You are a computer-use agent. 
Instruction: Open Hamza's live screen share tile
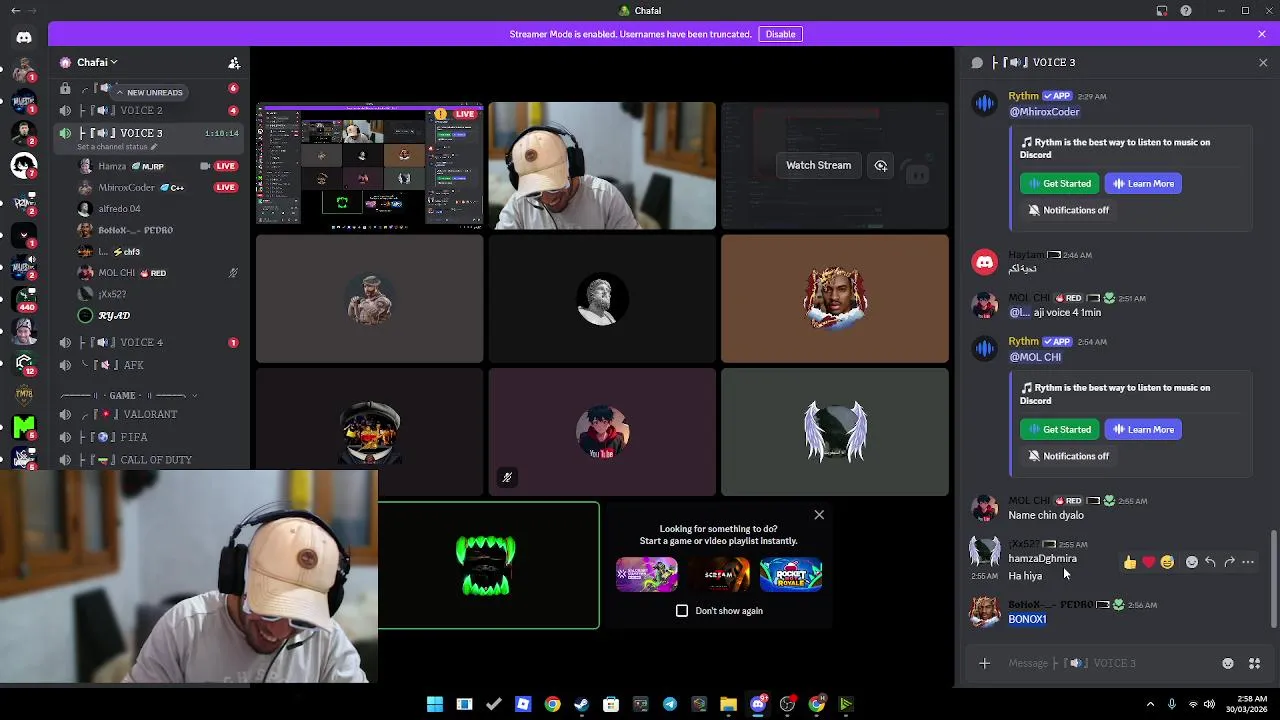tap(369, 166)
